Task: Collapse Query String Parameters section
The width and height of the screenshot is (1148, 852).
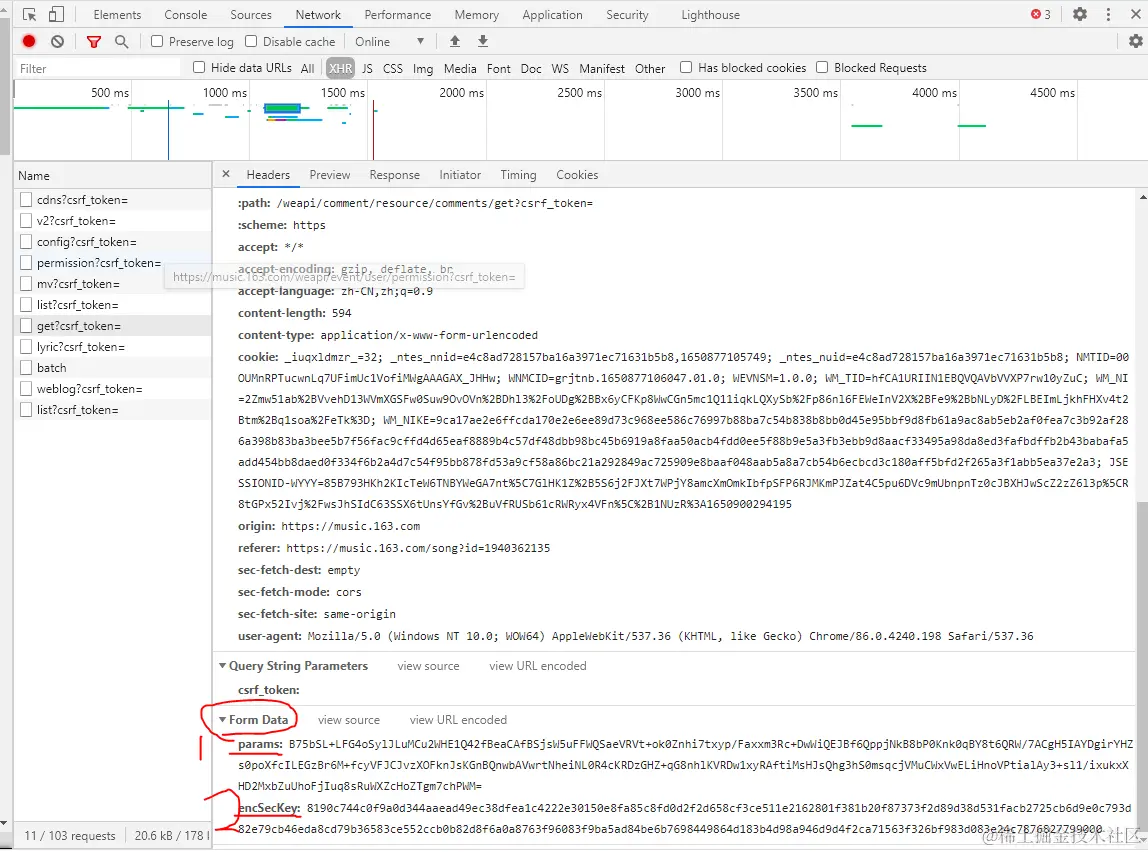Action: click(x=223, y=665)
